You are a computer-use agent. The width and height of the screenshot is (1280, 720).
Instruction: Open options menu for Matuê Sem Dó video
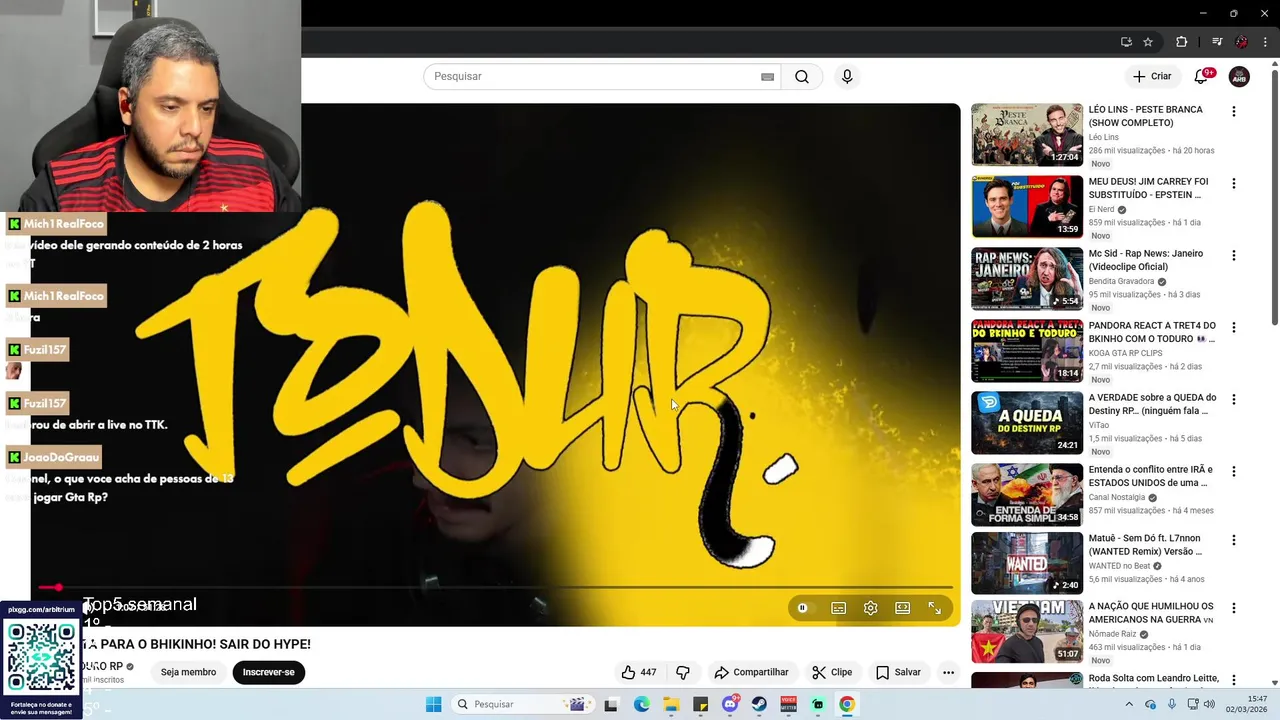coord(1234,540)
